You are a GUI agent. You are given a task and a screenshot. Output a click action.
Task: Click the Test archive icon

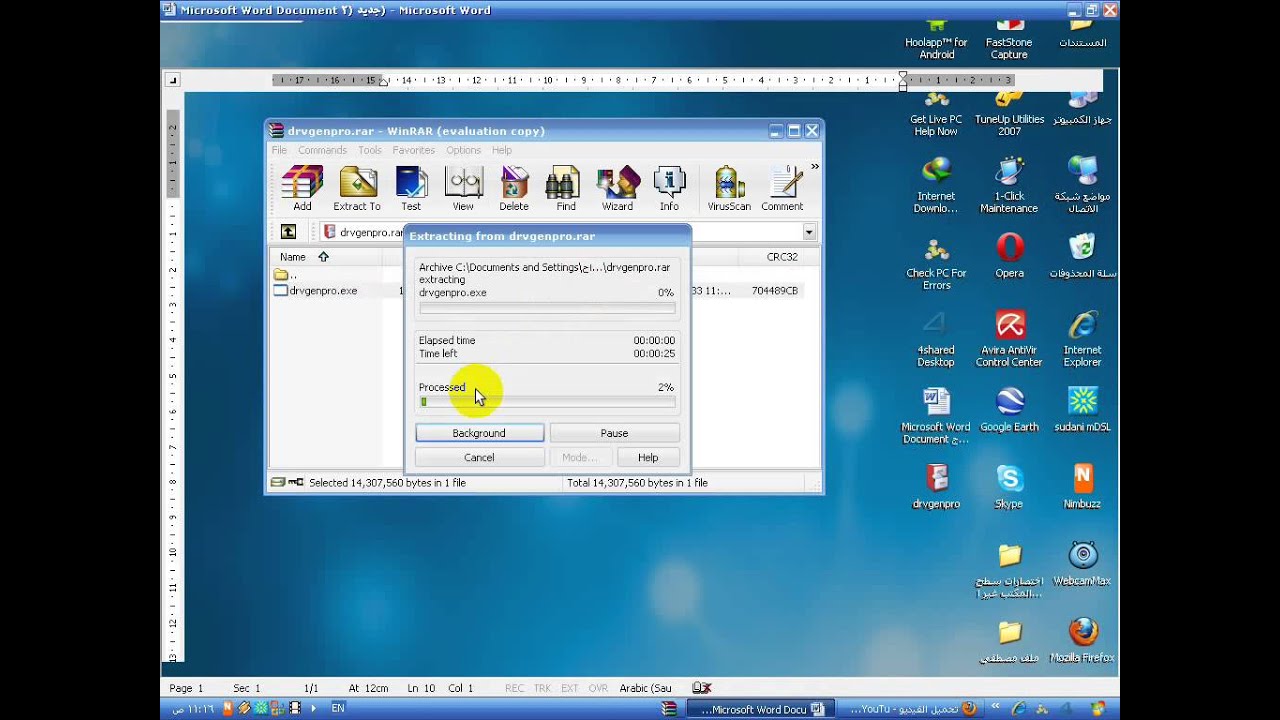pos(411,188)
